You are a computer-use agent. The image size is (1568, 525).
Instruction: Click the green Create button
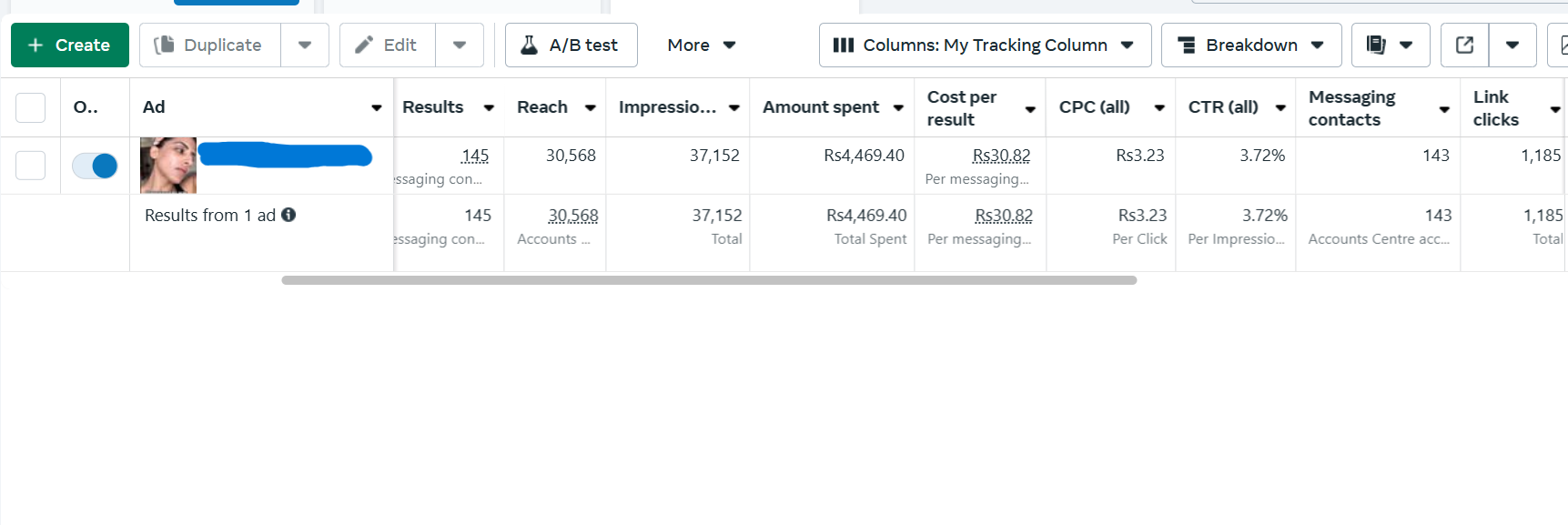click(x=70, y=45)
